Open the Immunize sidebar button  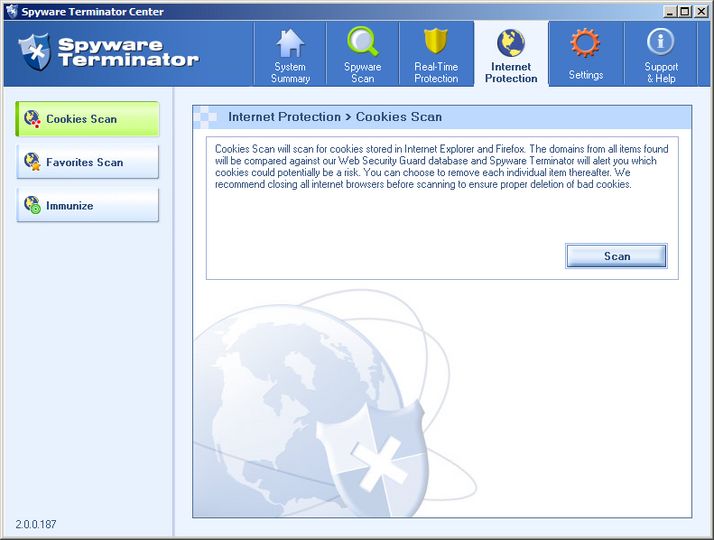pos(87,205)
